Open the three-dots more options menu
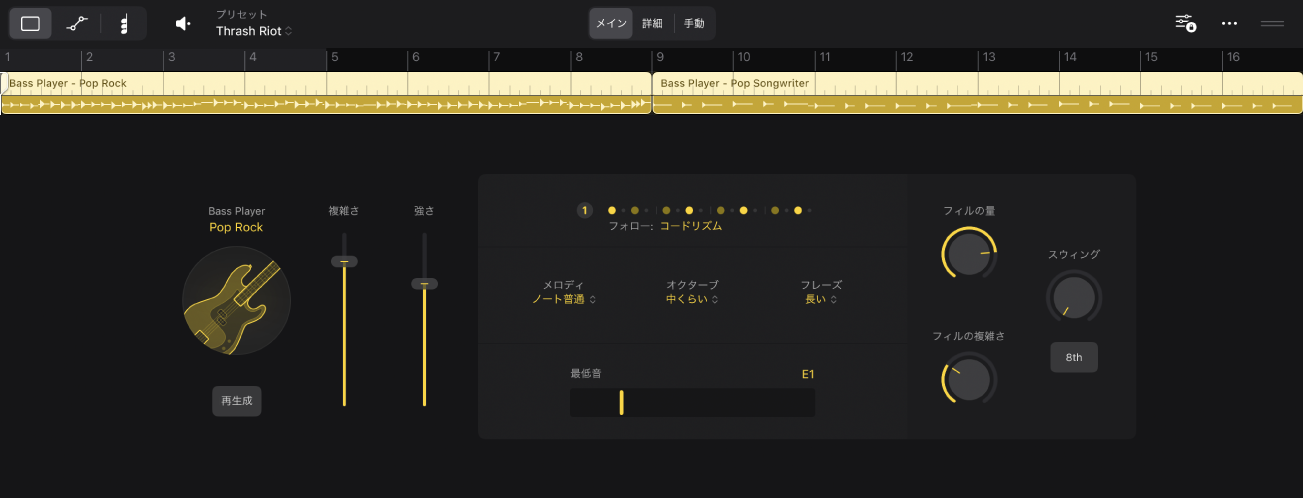Image resolution: width=1303 pixels, height=500 pixels. [1230, 23]
